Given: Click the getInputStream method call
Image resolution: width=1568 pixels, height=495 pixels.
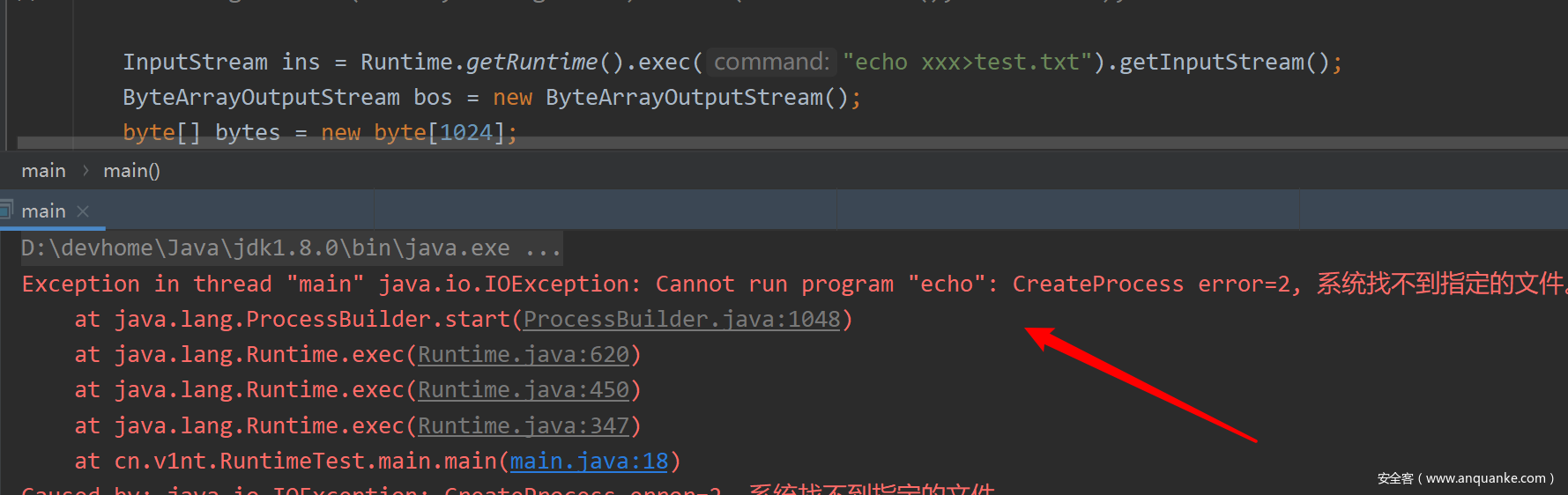Looking at the screenshot, I should pyautogui.click(x=1211, y=62).
